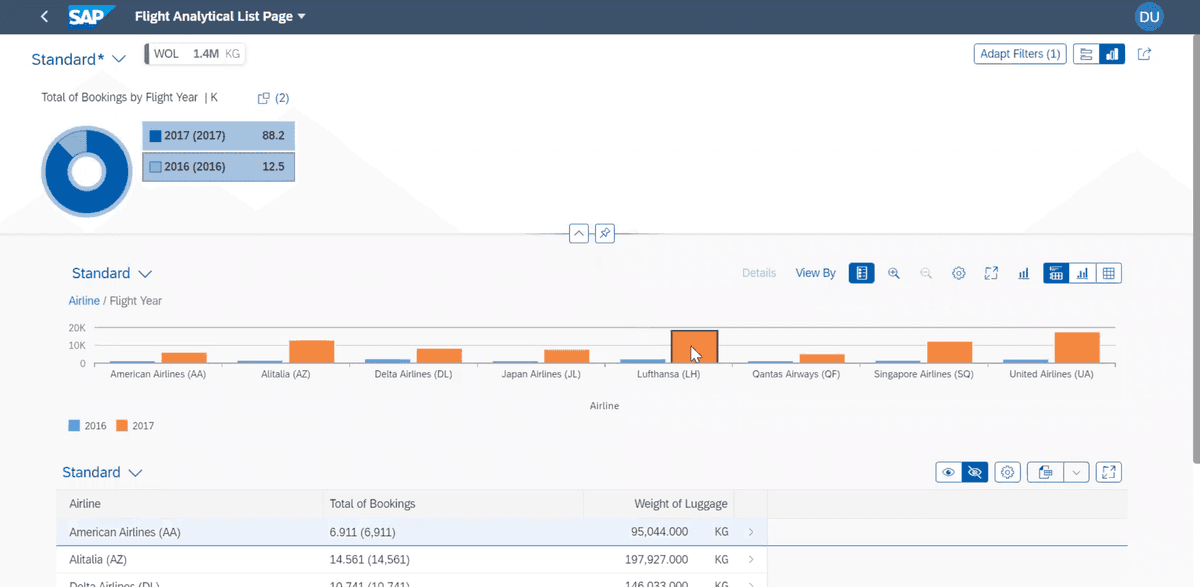1200x587 pixels.
Task: Click the Total of Bookings column header
Action: [452, 504]
